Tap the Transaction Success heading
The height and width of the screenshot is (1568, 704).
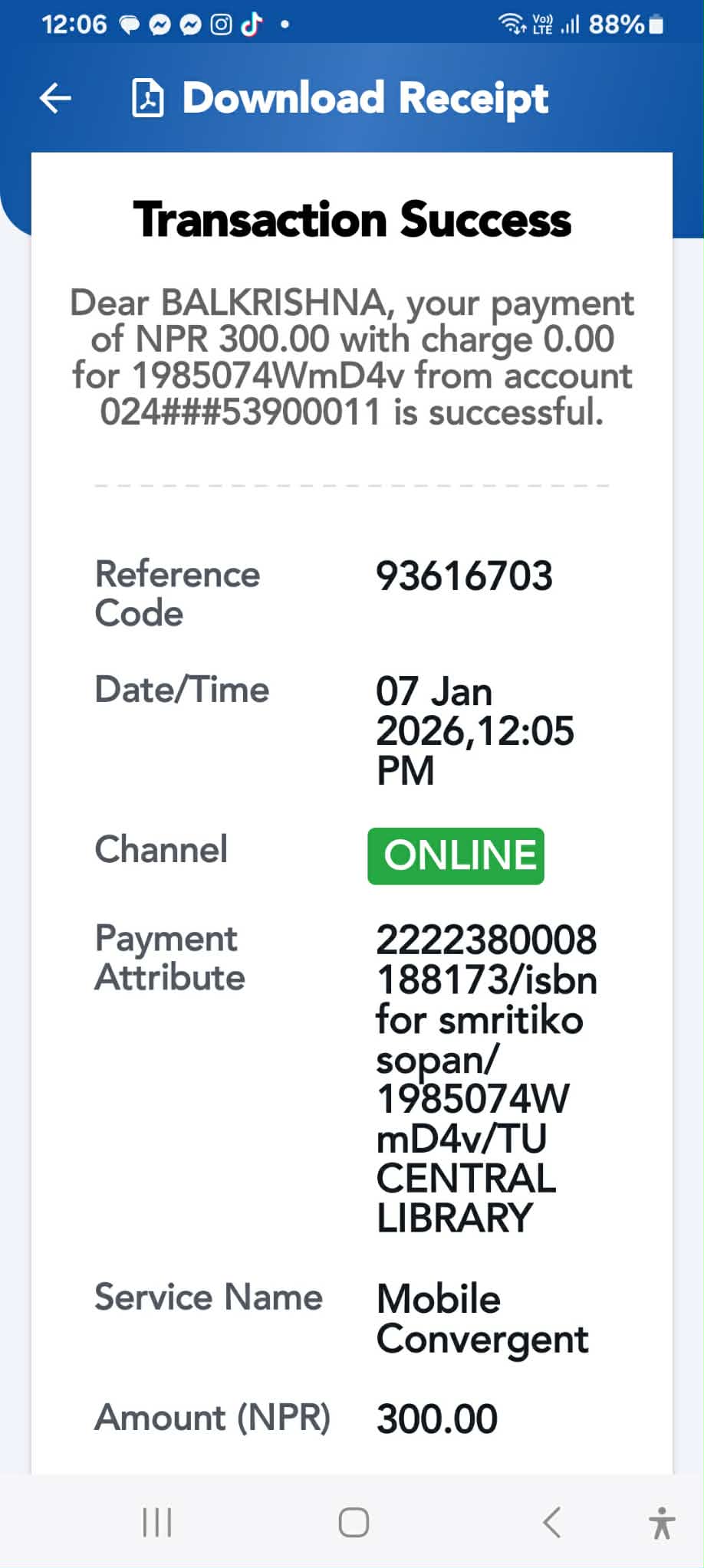[x=352, y=220]
